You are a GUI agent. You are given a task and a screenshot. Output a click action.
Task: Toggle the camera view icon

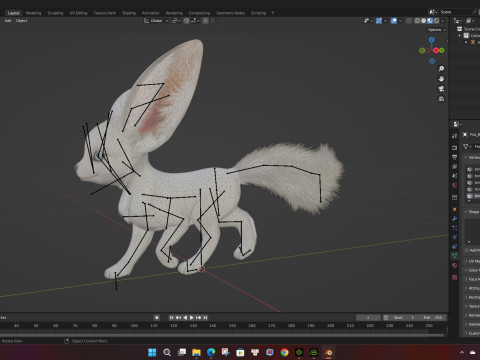point(441,89)
